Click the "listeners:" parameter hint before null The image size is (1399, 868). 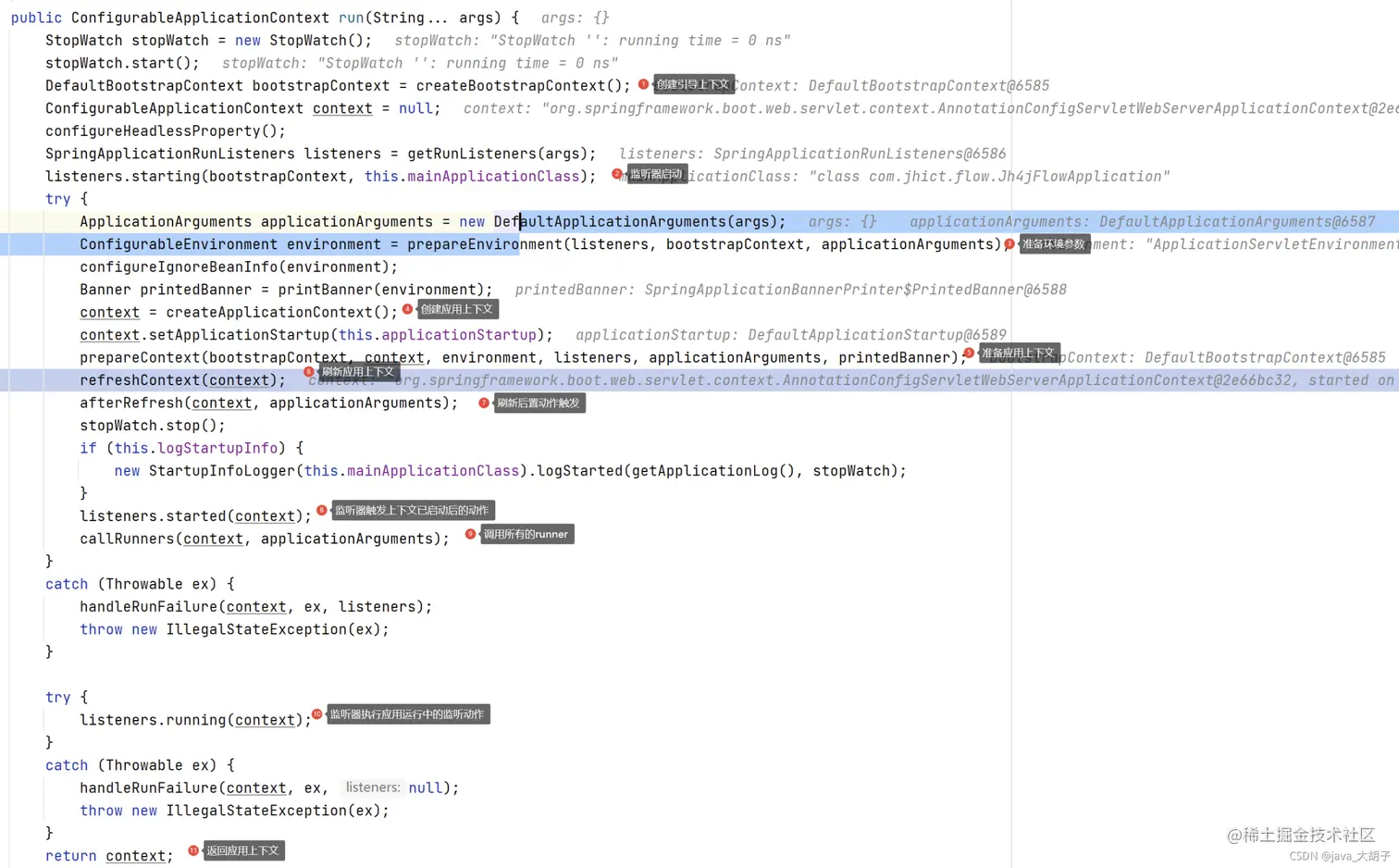tap(373, 787)
